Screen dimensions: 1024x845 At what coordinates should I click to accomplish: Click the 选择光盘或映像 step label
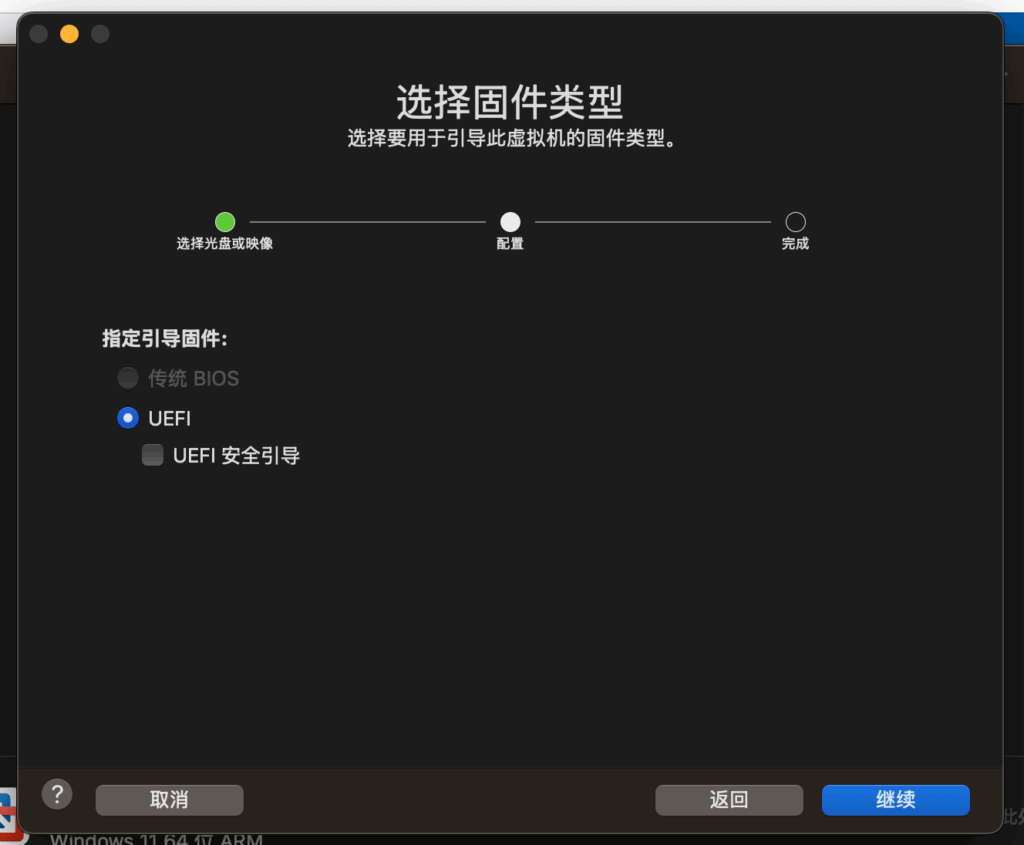tap(225, 244)
